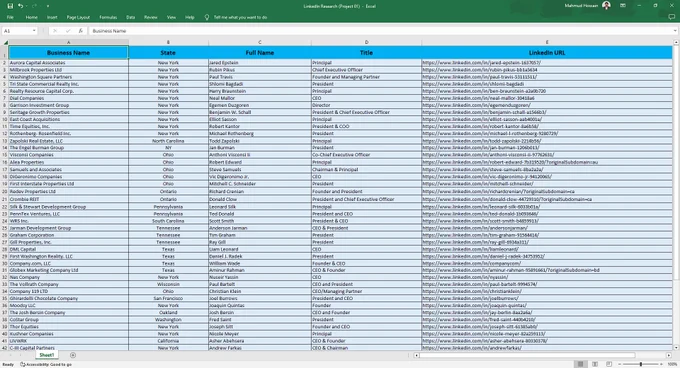The width and height of the screenshot is (680, 368).
Task: Click vertical scrollbar down arrow
Action: 676,348
